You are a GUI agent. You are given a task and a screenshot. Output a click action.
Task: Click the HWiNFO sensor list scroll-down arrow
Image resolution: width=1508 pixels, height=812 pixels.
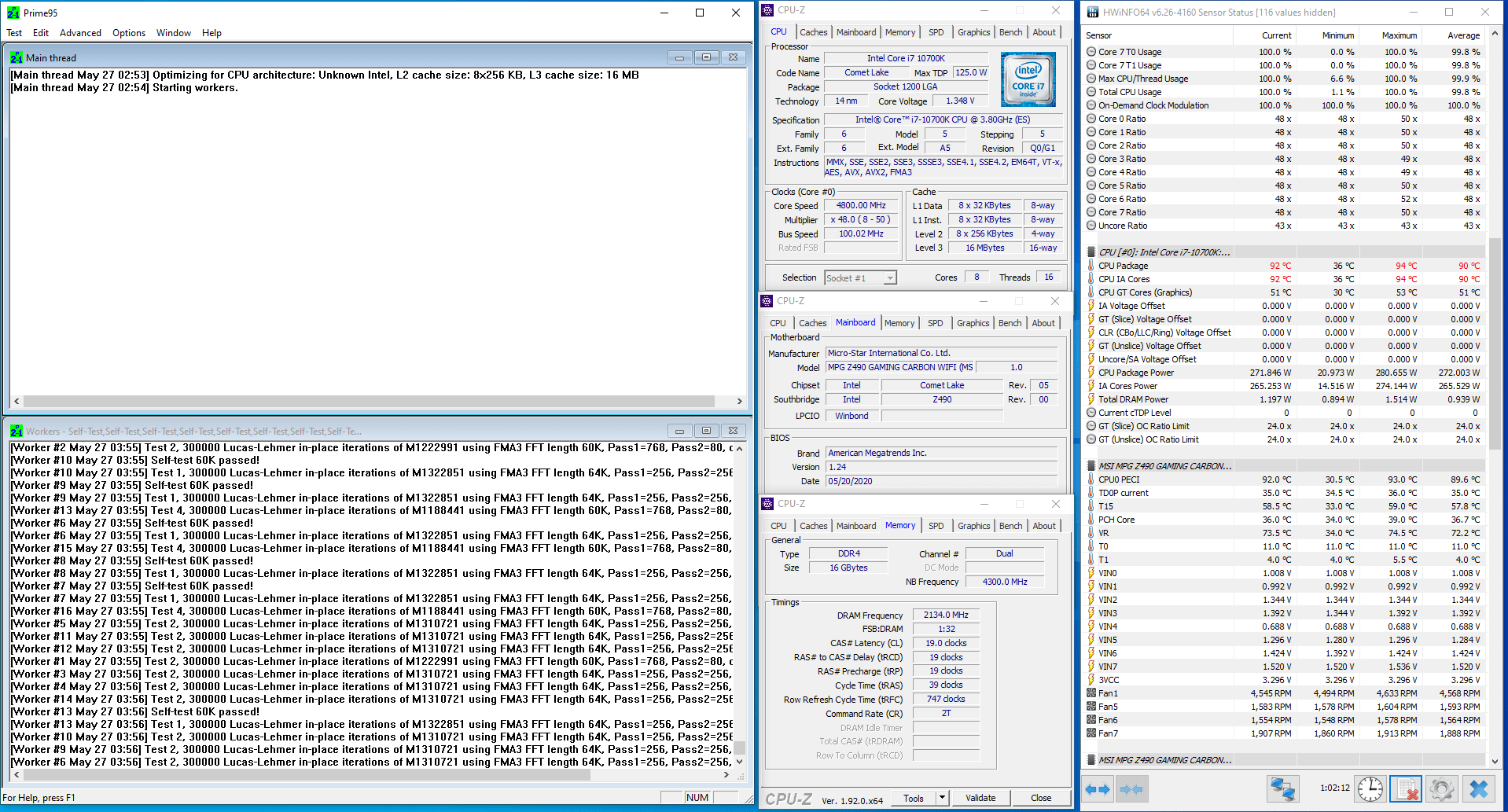(x=1495, y=760)
